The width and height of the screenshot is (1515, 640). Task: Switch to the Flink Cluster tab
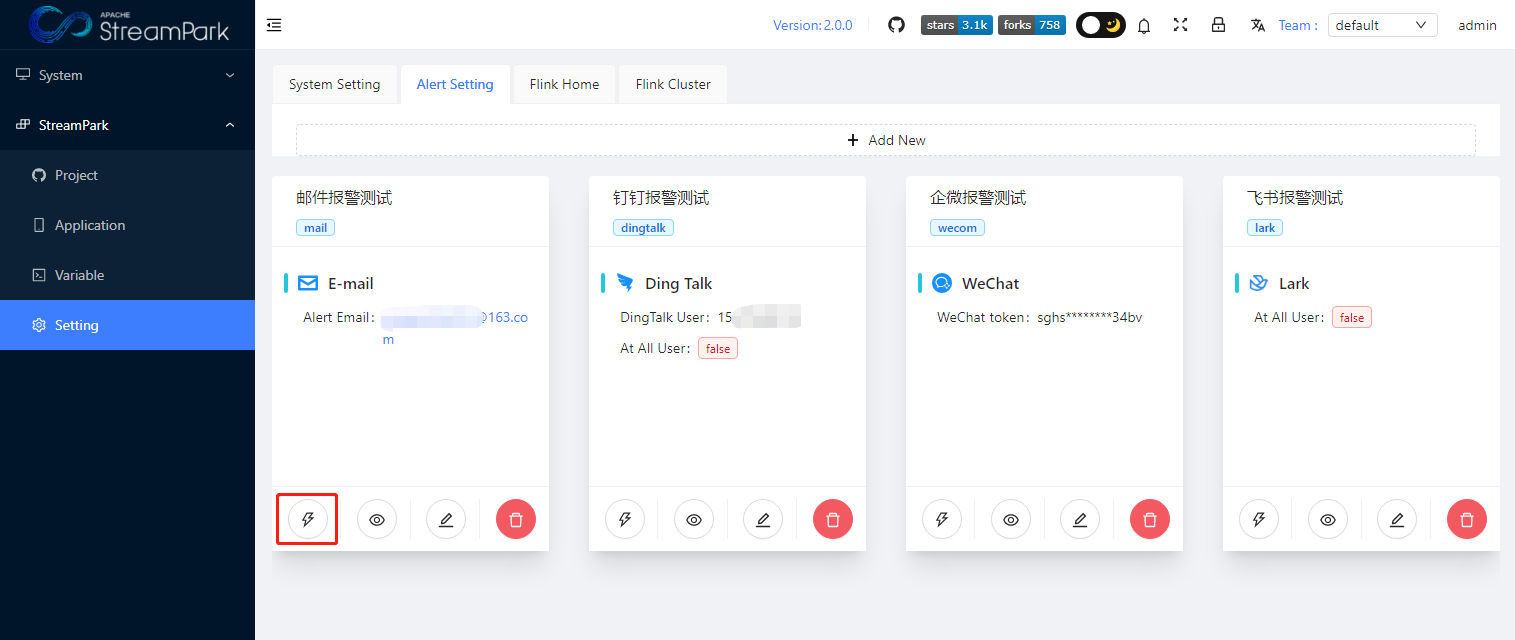coord(673,84)
